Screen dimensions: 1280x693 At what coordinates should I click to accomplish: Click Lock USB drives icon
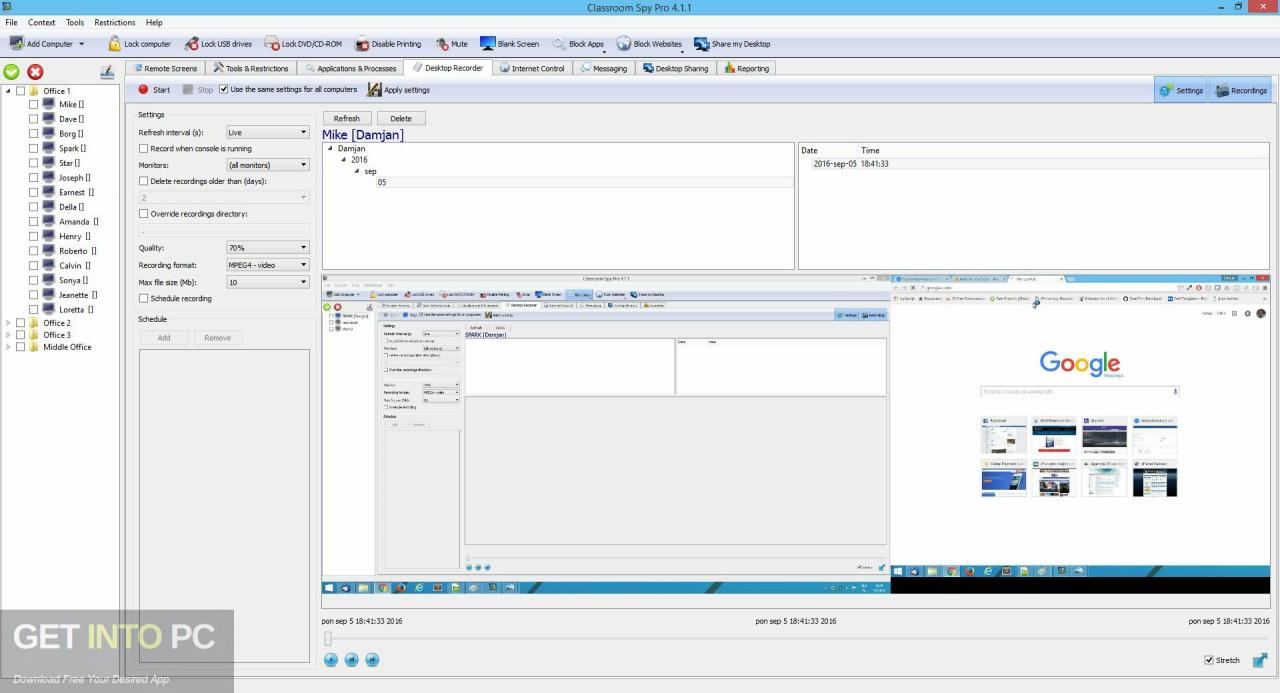pyautogui.click(x=191, y=44)
